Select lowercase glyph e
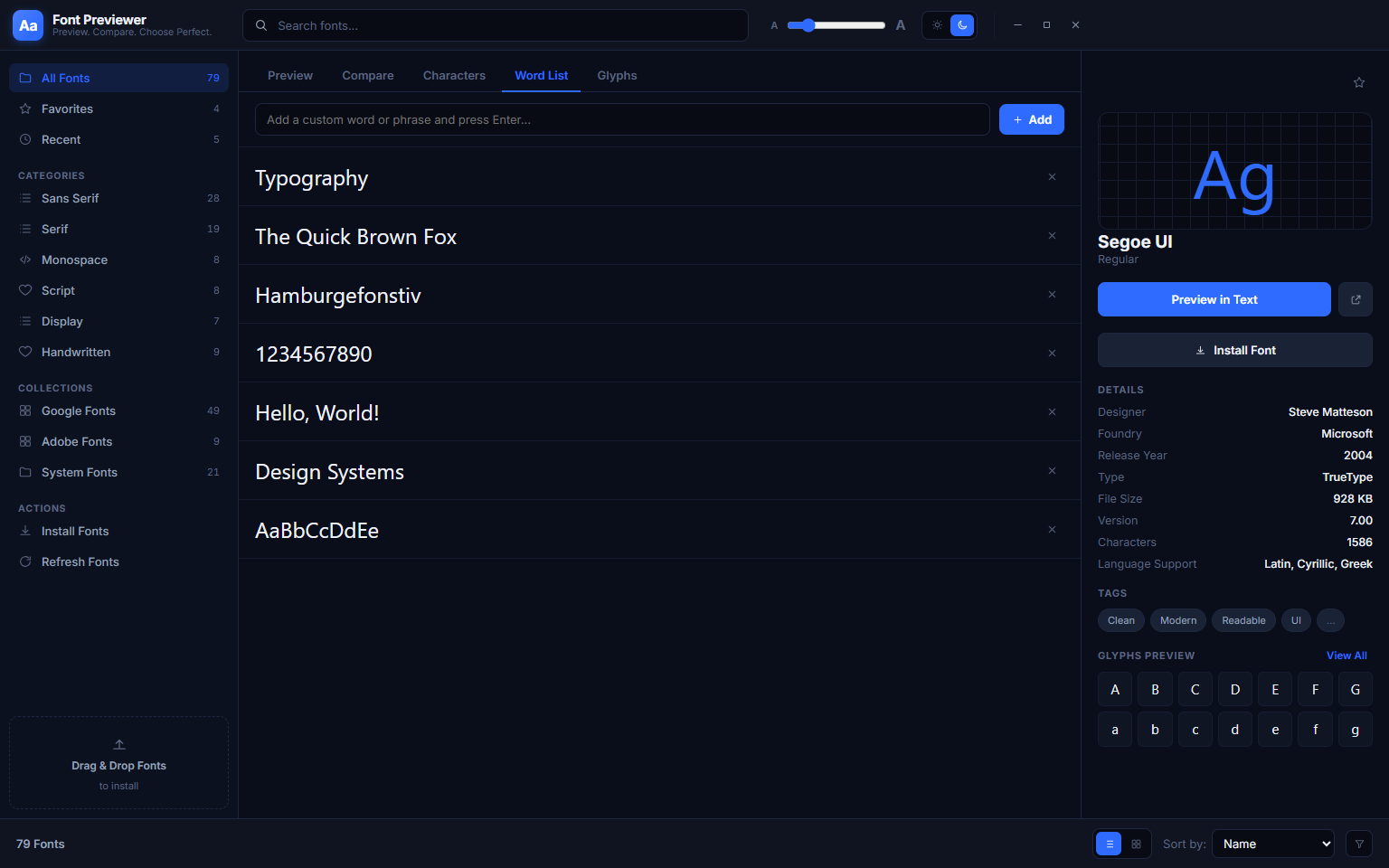The image size is (1389, 868). pyautogui.click(x=1275, y=730)
